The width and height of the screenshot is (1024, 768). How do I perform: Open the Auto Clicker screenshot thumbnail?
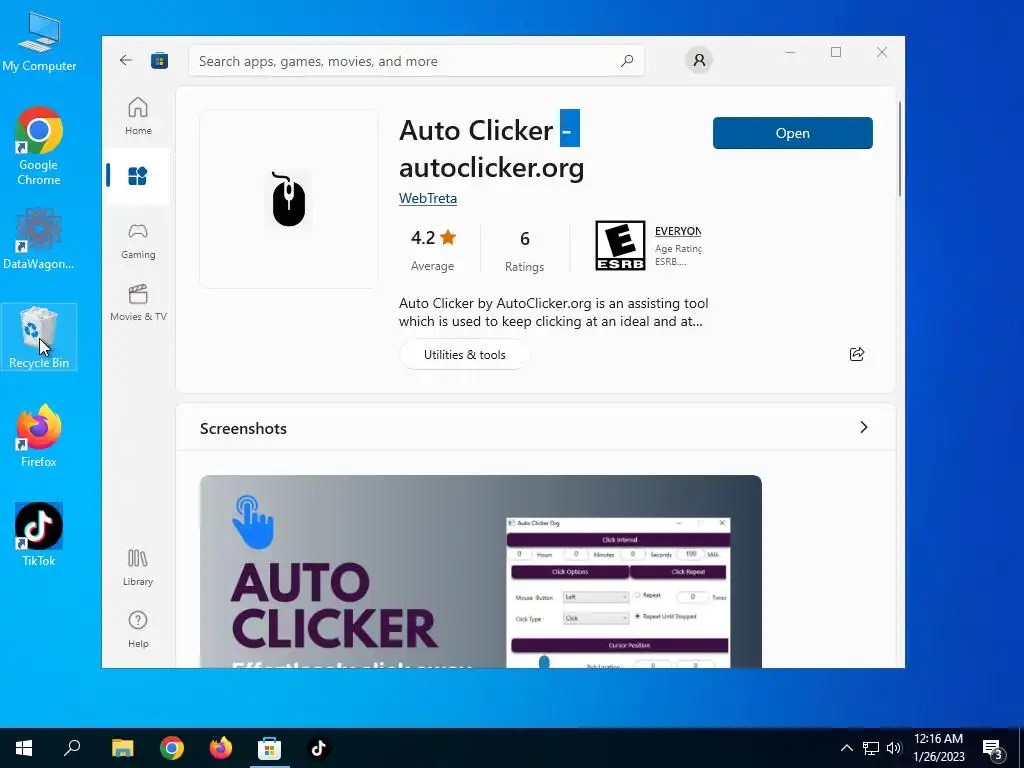point(481,571)
